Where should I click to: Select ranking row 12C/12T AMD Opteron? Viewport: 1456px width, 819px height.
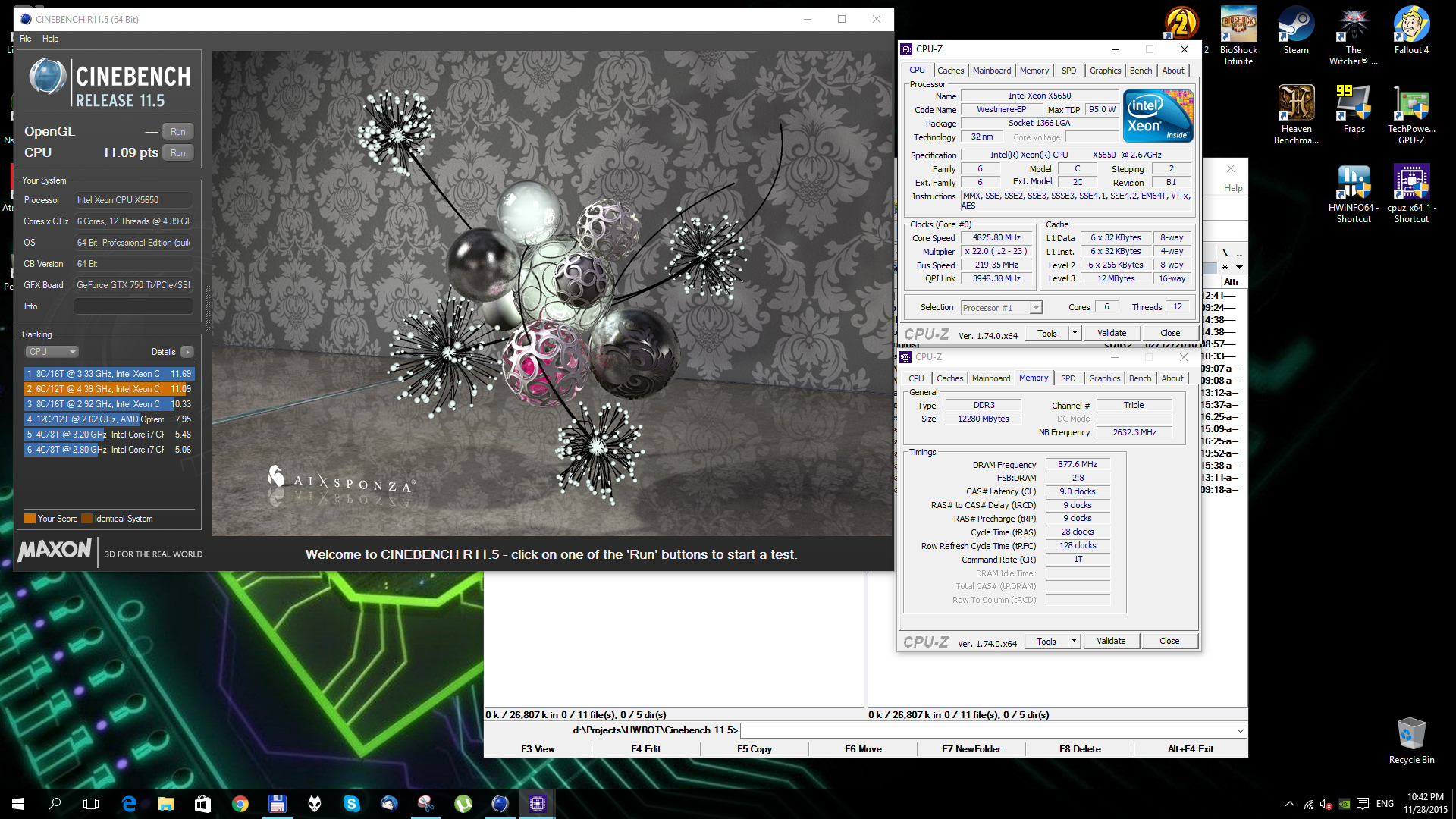pos(109,419)
